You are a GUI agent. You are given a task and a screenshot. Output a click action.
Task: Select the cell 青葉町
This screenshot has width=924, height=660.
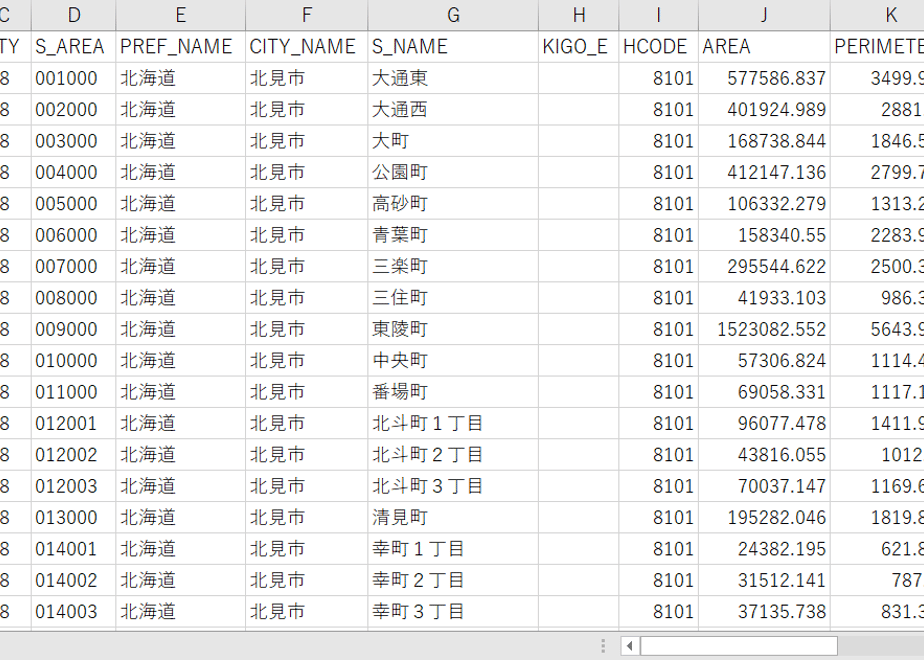tap(453, 235)
